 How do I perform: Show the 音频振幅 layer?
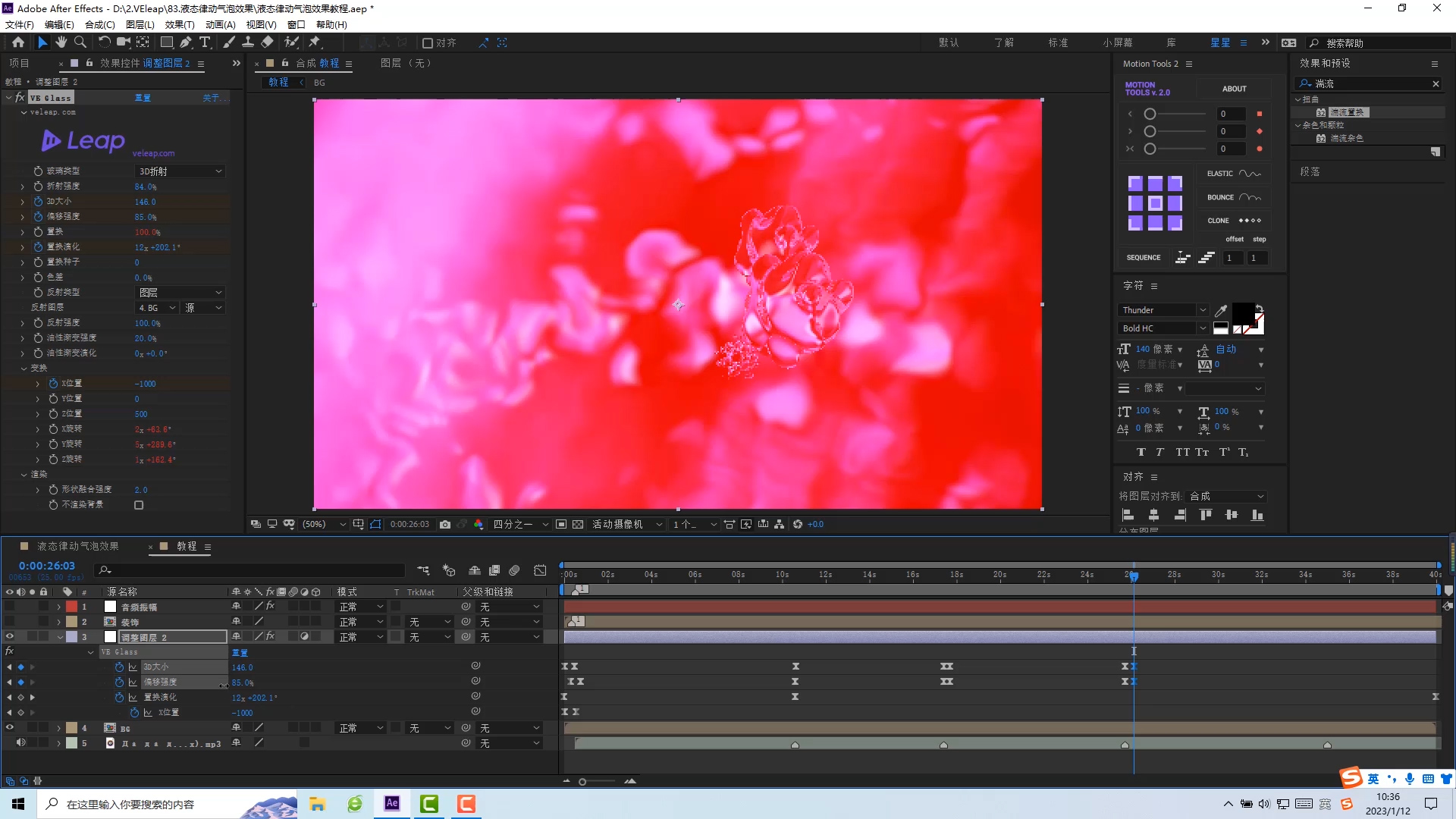tap(10, 607)
